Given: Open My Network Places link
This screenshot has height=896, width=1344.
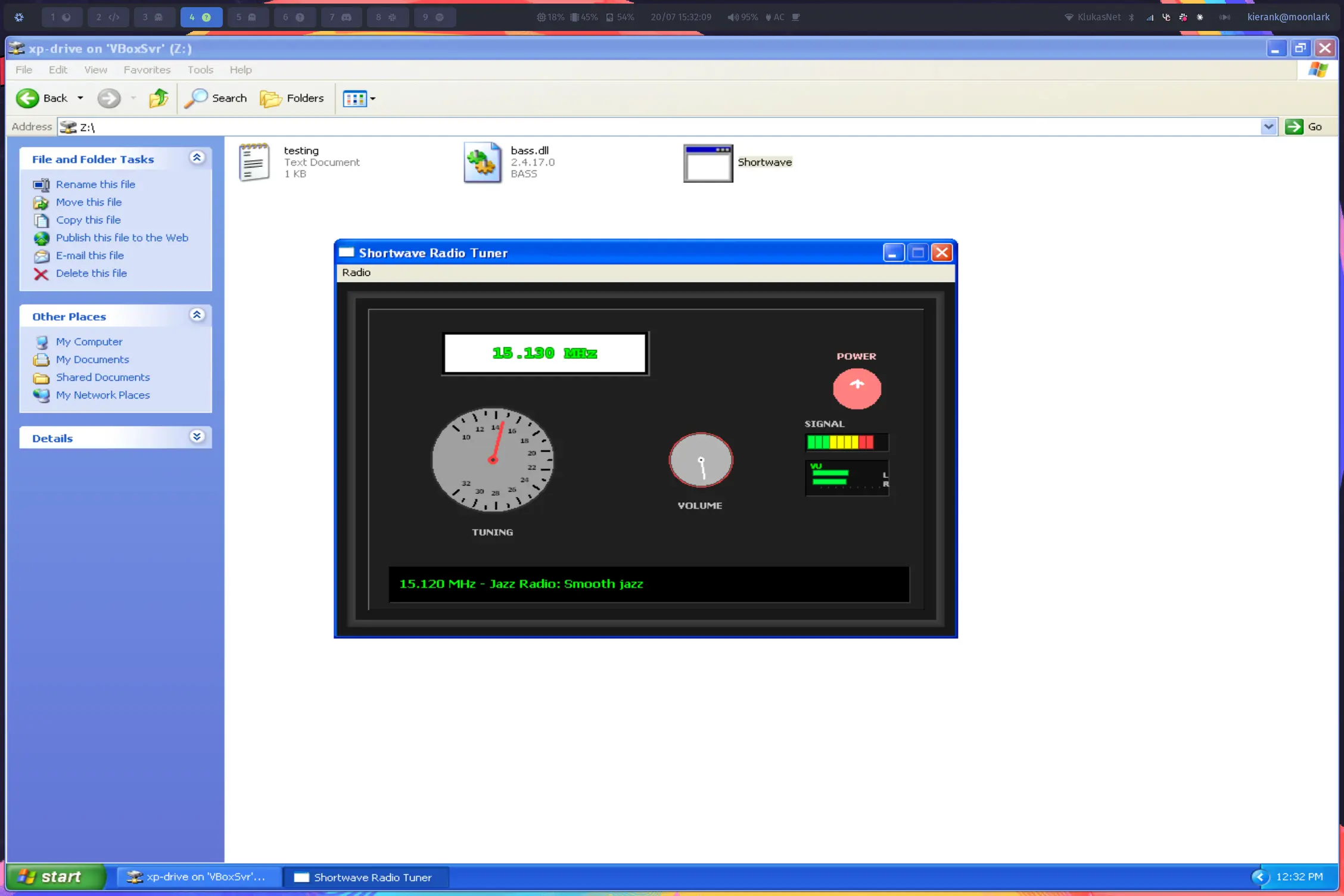Looking at the screenshot, I should point(102,395).
